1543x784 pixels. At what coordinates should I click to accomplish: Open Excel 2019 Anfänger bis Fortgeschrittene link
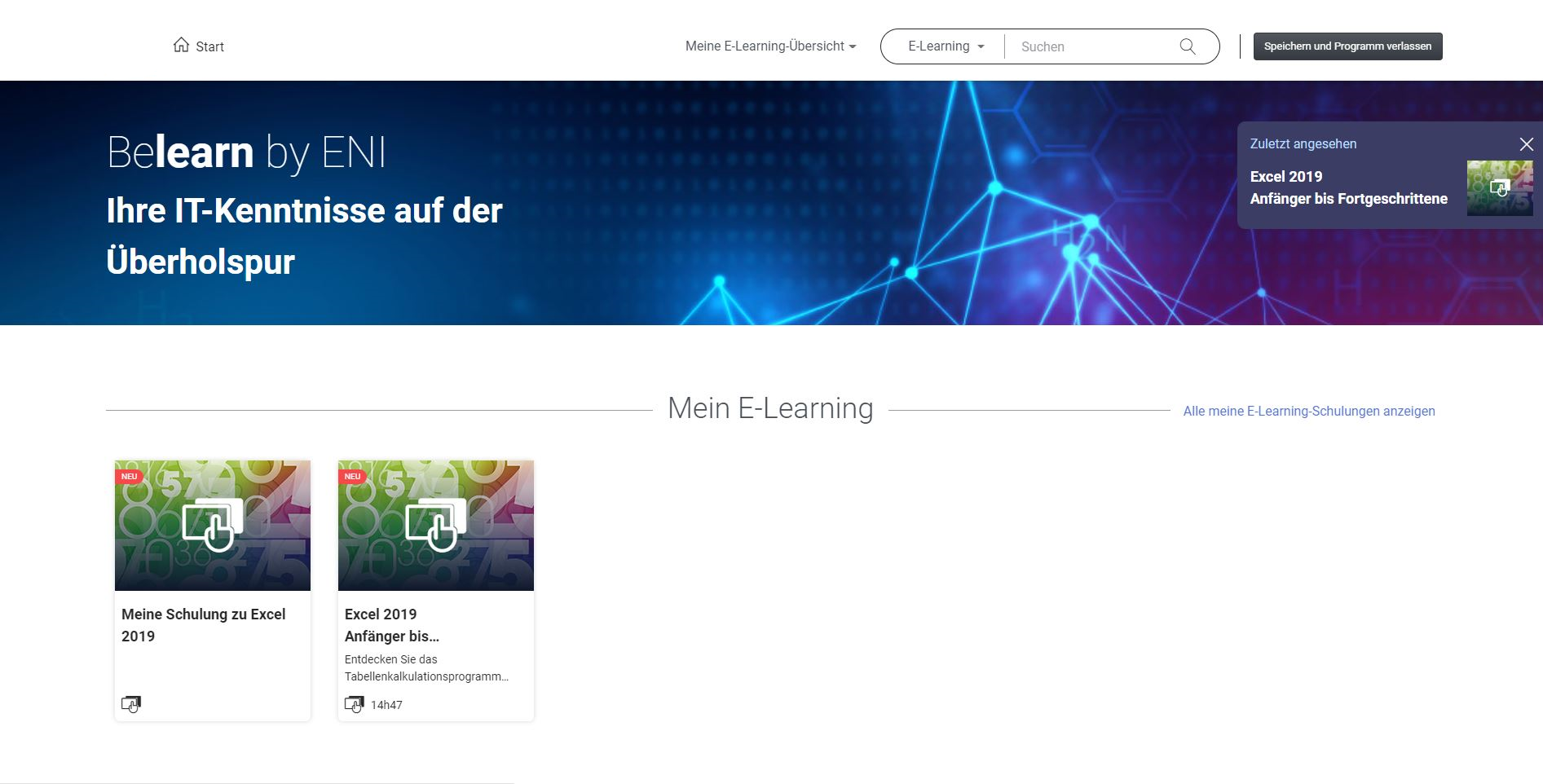(1348, 187)
